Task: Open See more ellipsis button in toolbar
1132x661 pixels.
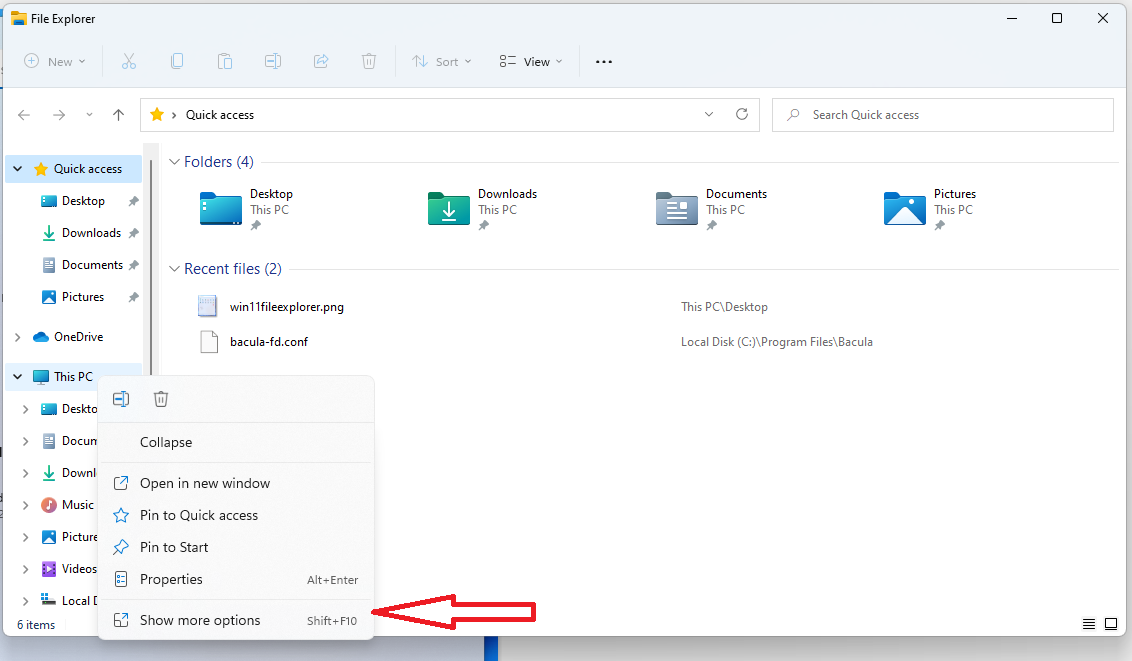Action: point(603,61)
